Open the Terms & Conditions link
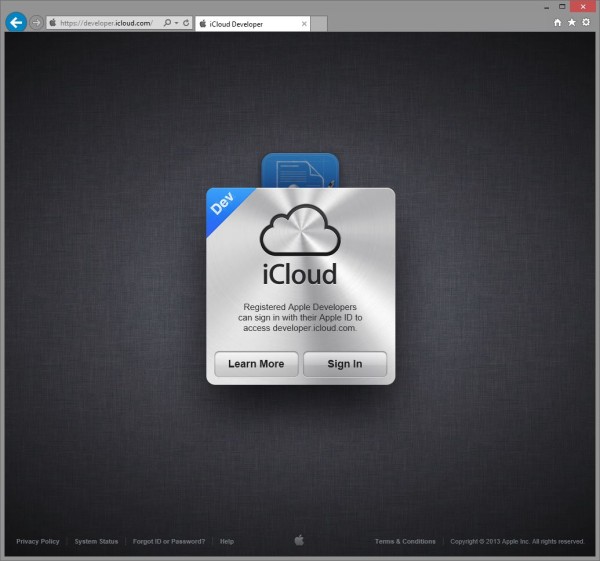Viewport: 600px width, 561px height. point(405,541)
